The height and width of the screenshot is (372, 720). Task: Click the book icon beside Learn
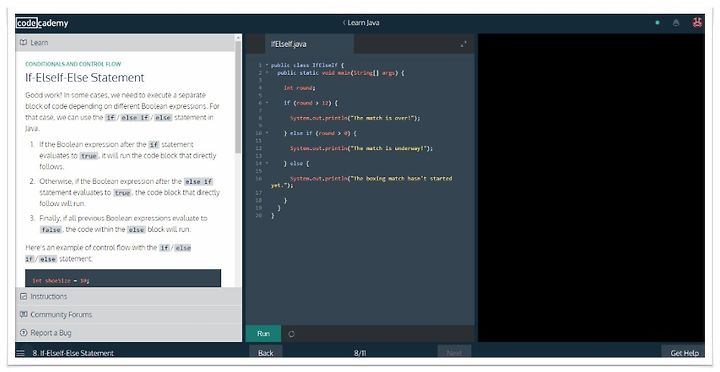[x=23, y=42]
